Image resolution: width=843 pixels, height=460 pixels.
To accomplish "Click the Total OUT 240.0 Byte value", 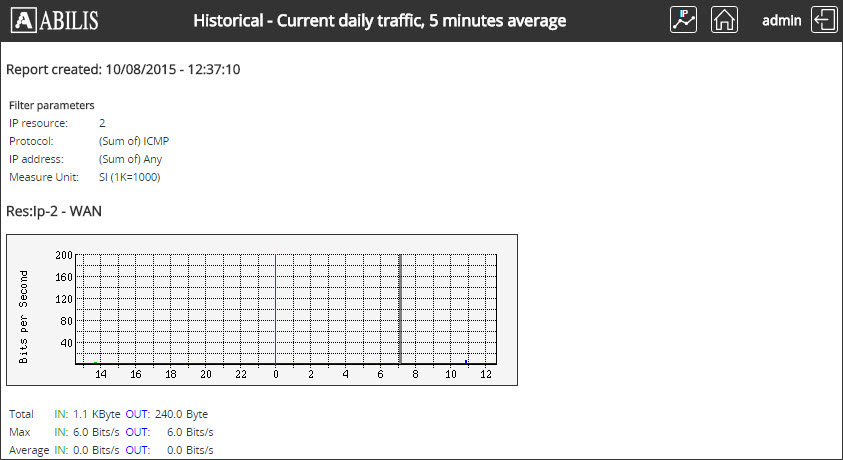I will [181, 414].
